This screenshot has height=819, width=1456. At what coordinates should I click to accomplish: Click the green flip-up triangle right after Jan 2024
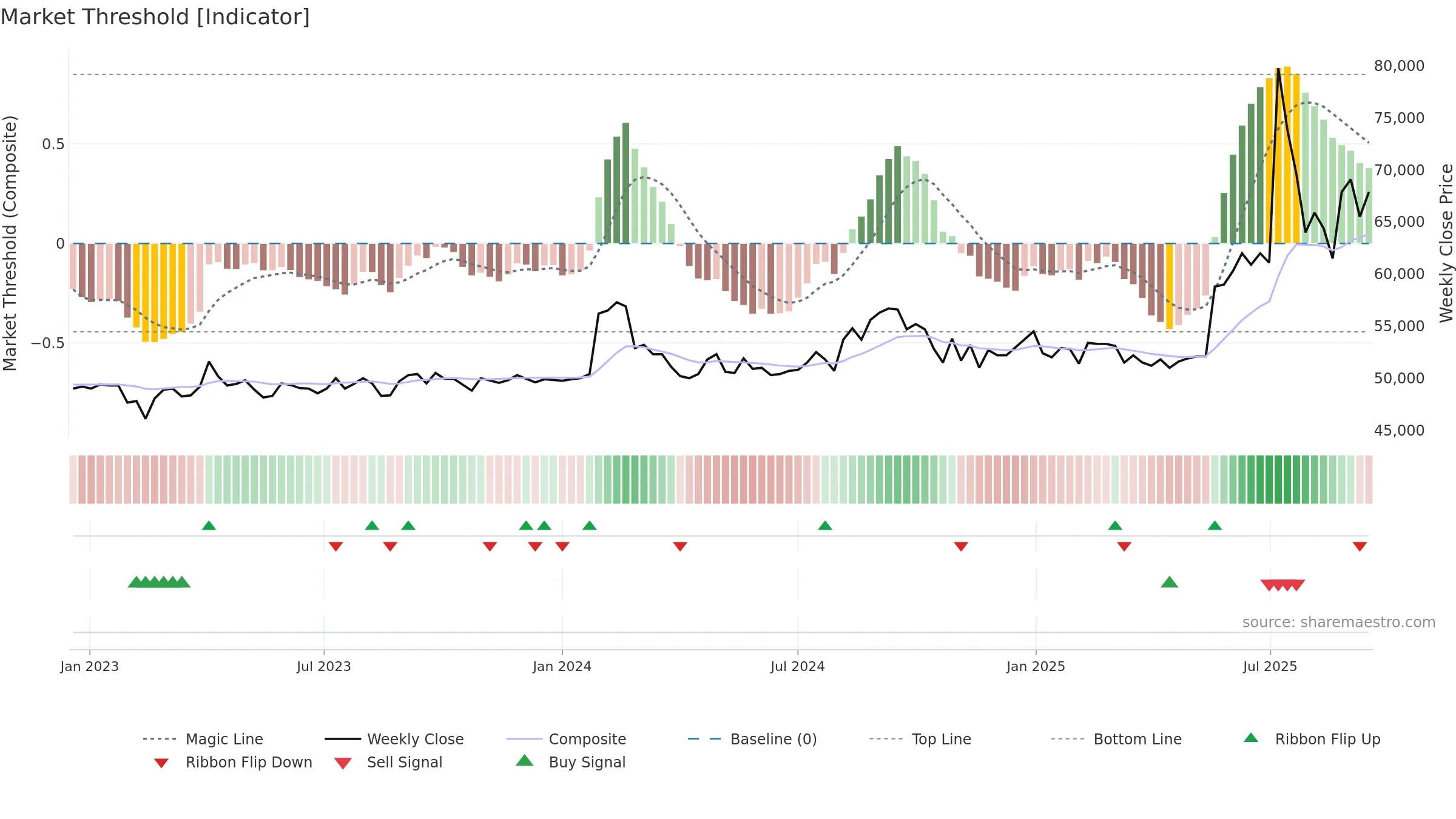590,525
